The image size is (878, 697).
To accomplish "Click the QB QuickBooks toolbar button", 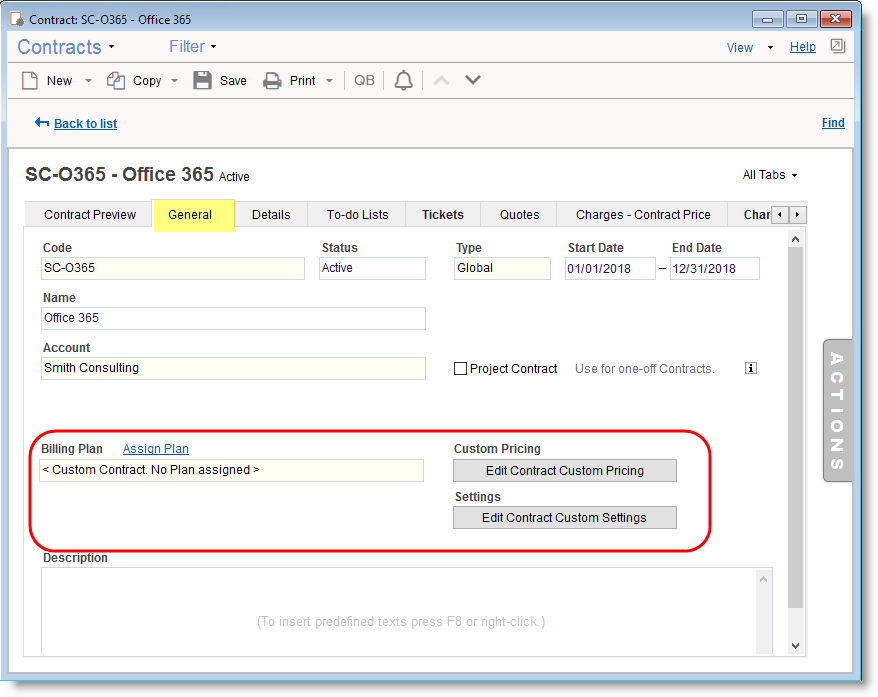I will click(364, 80).
